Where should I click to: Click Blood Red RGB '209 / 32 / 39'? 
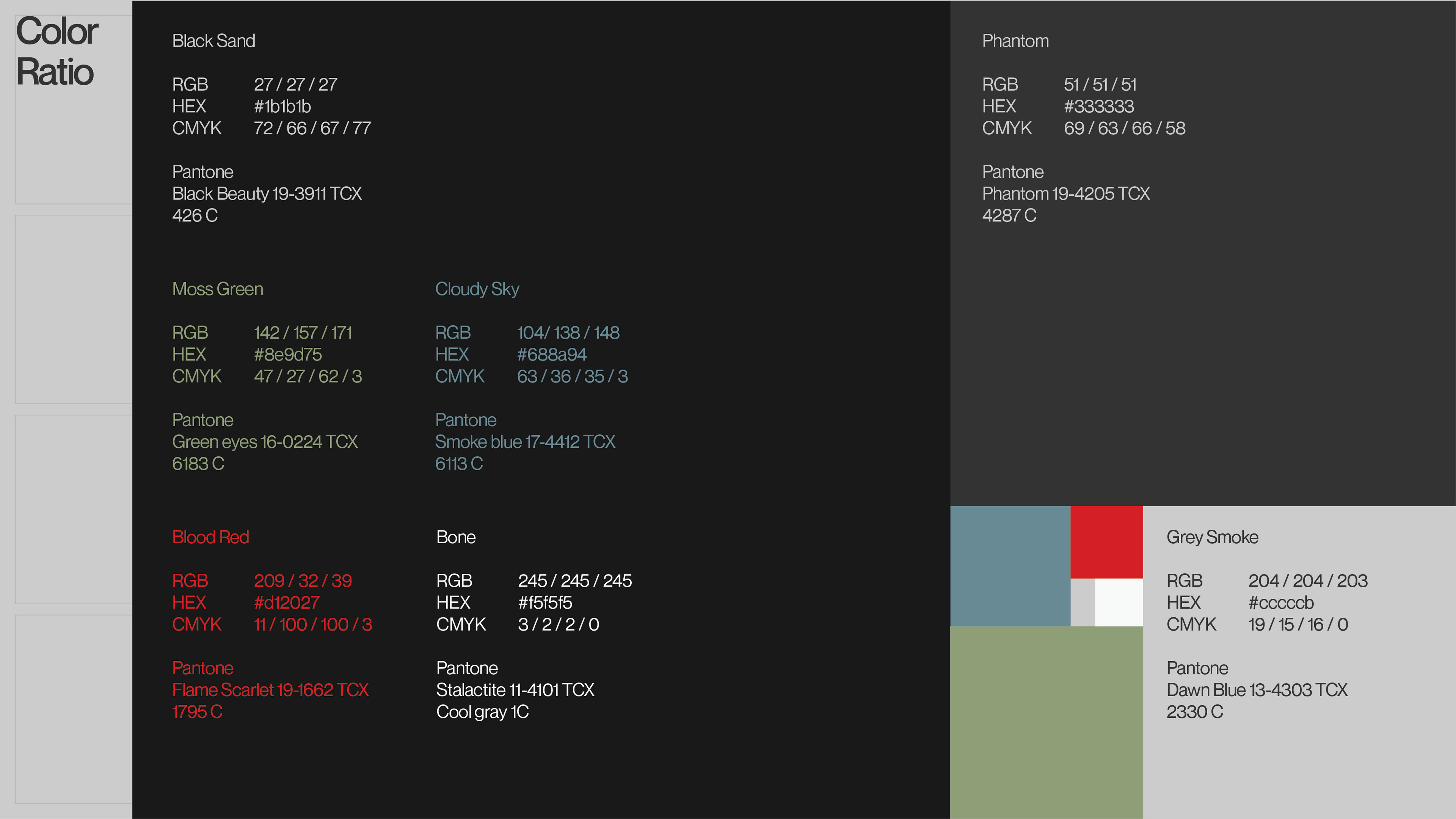303,581
